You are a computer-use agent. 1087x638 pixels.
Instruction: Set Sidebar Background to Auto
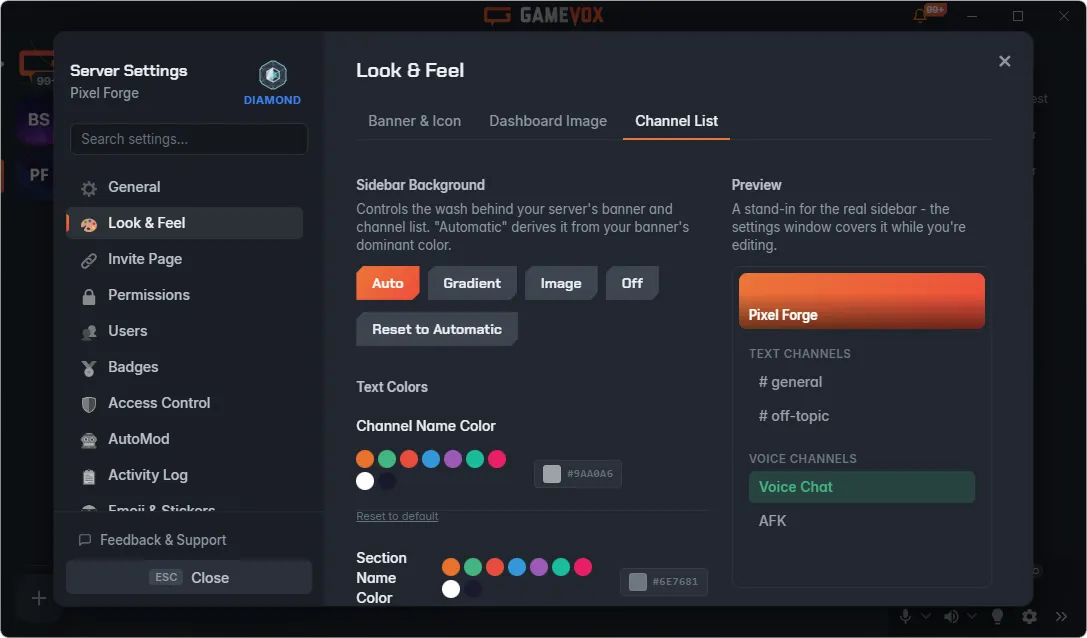click(388, 283)
